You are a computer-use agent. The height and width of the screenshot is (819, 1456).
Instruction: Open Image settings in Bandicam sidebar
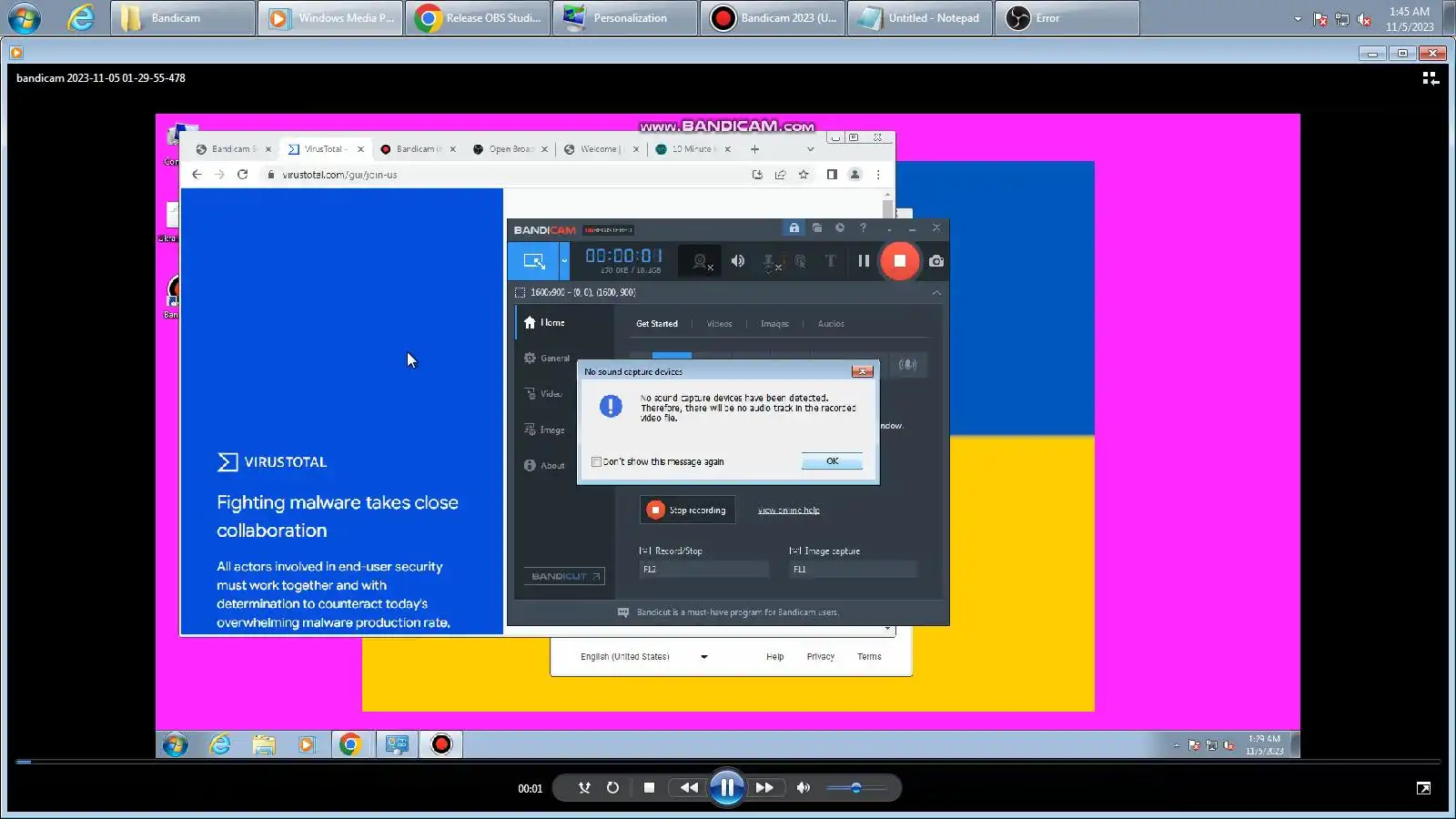pyautogui.click(x=545, y=430)
